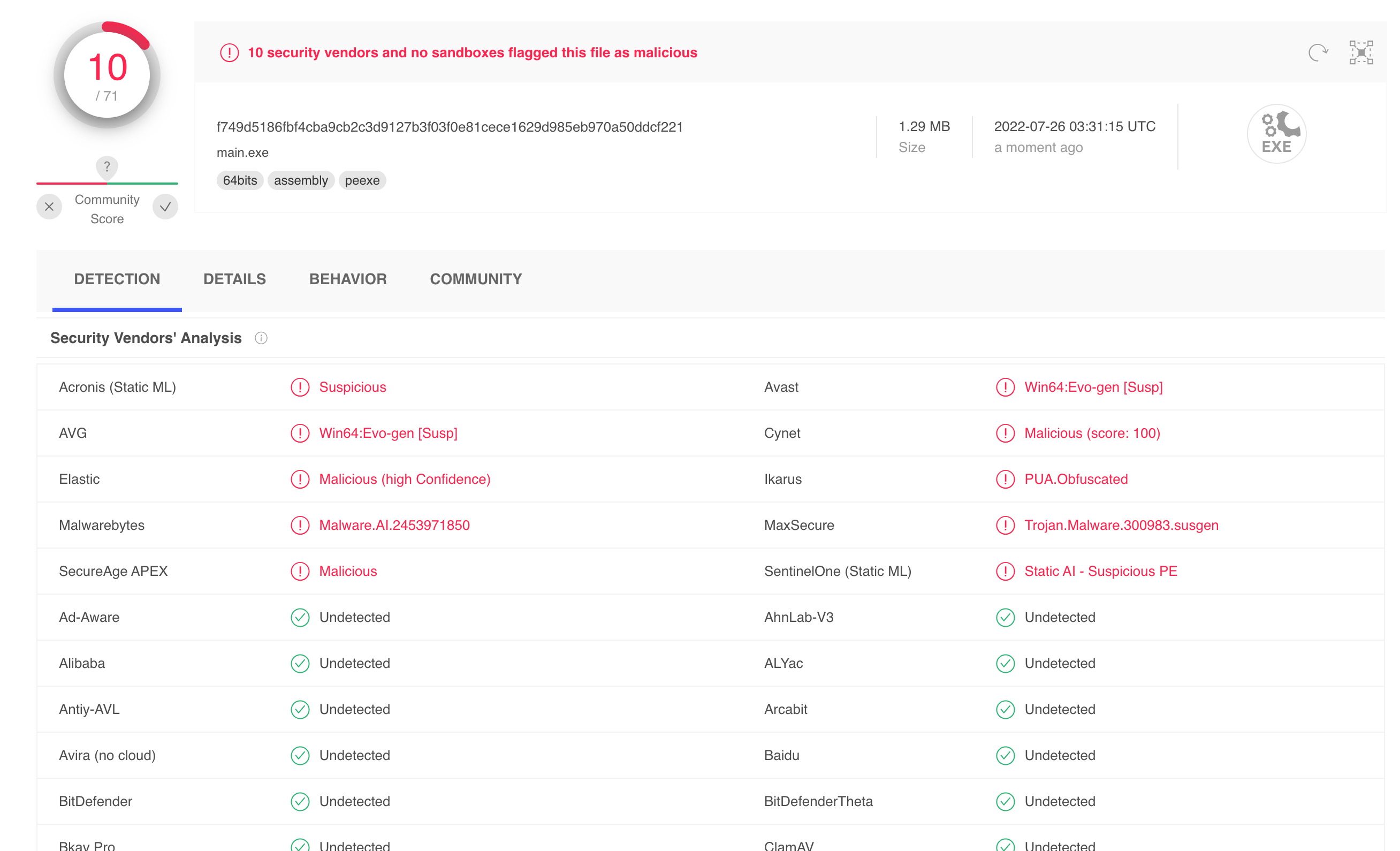Viewport: 1400px width, 851px height.
Task: Click the Trojan.Malware.300983.susgen detection label
Action: (x=1121, y=525)
